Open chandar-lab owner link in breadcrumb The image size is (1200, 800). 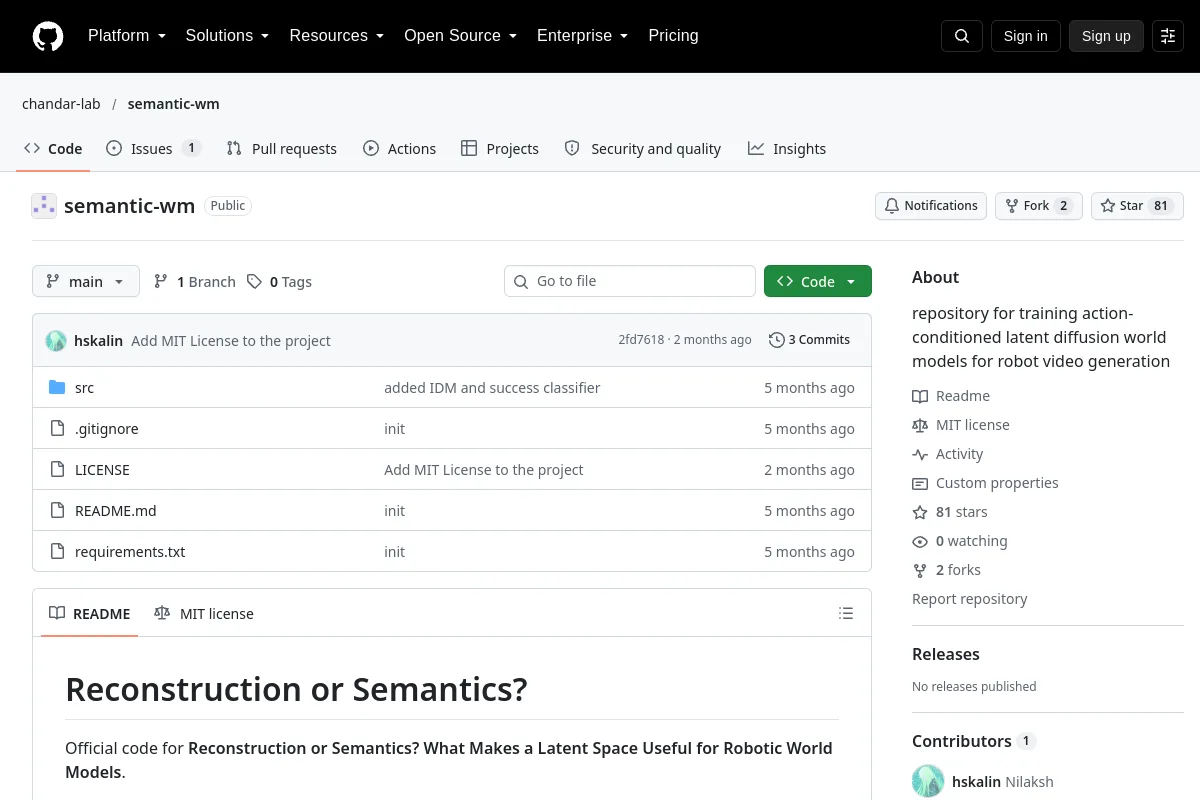point(61,104)
